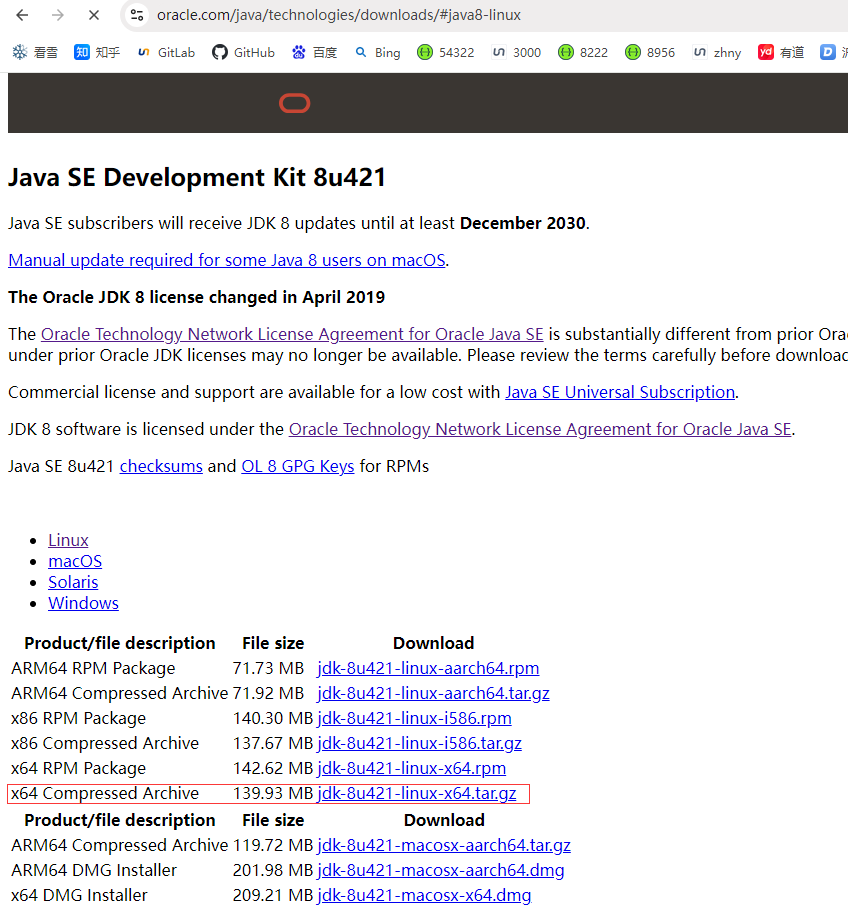This screenshot has width=848, height=913.
Task: Open the 百度 bookmark
Action: pyautogui.click(x=315, y=52)
